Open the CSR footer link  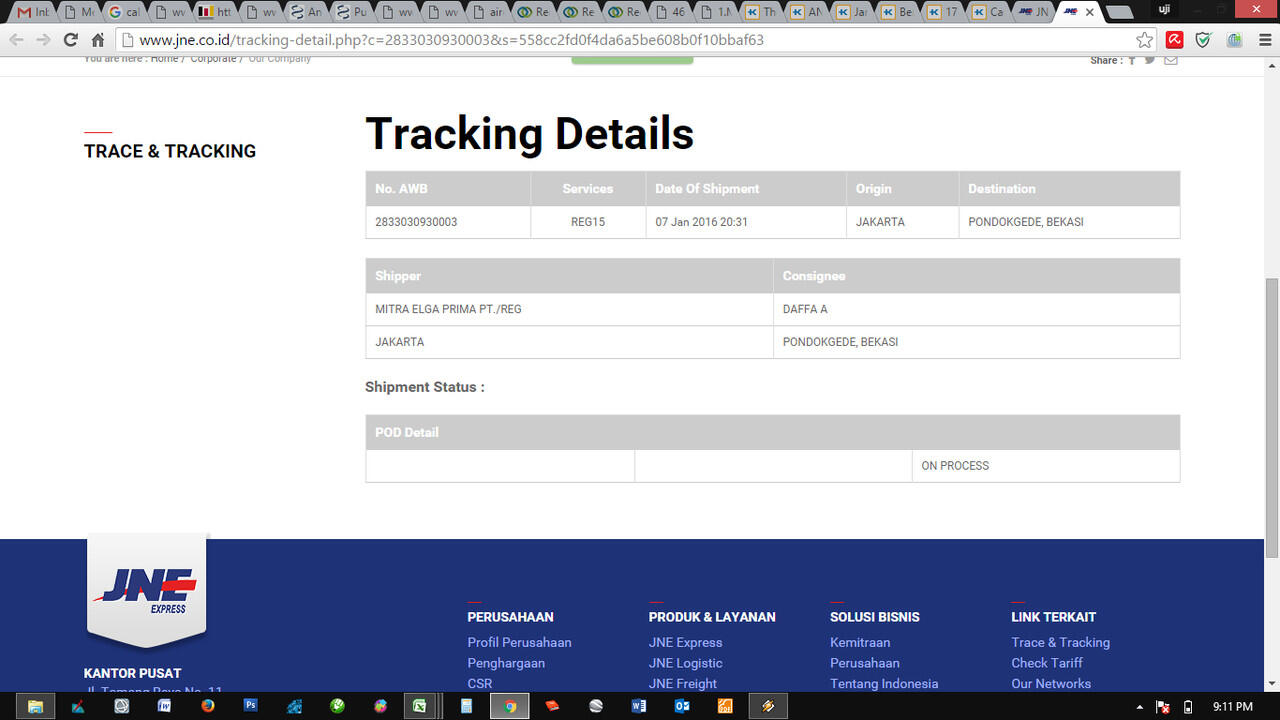(480, 684)
